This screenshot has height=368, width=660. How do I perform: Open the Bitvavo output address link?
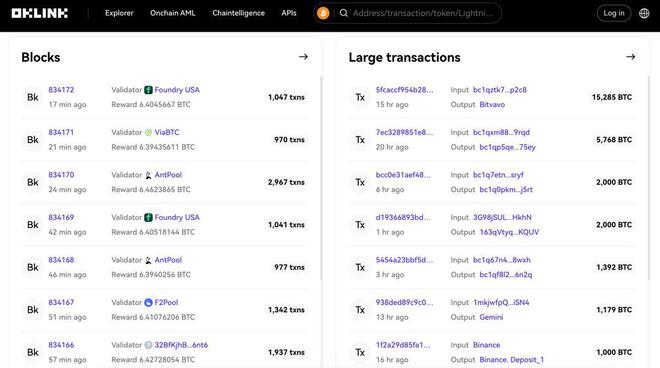492,104
